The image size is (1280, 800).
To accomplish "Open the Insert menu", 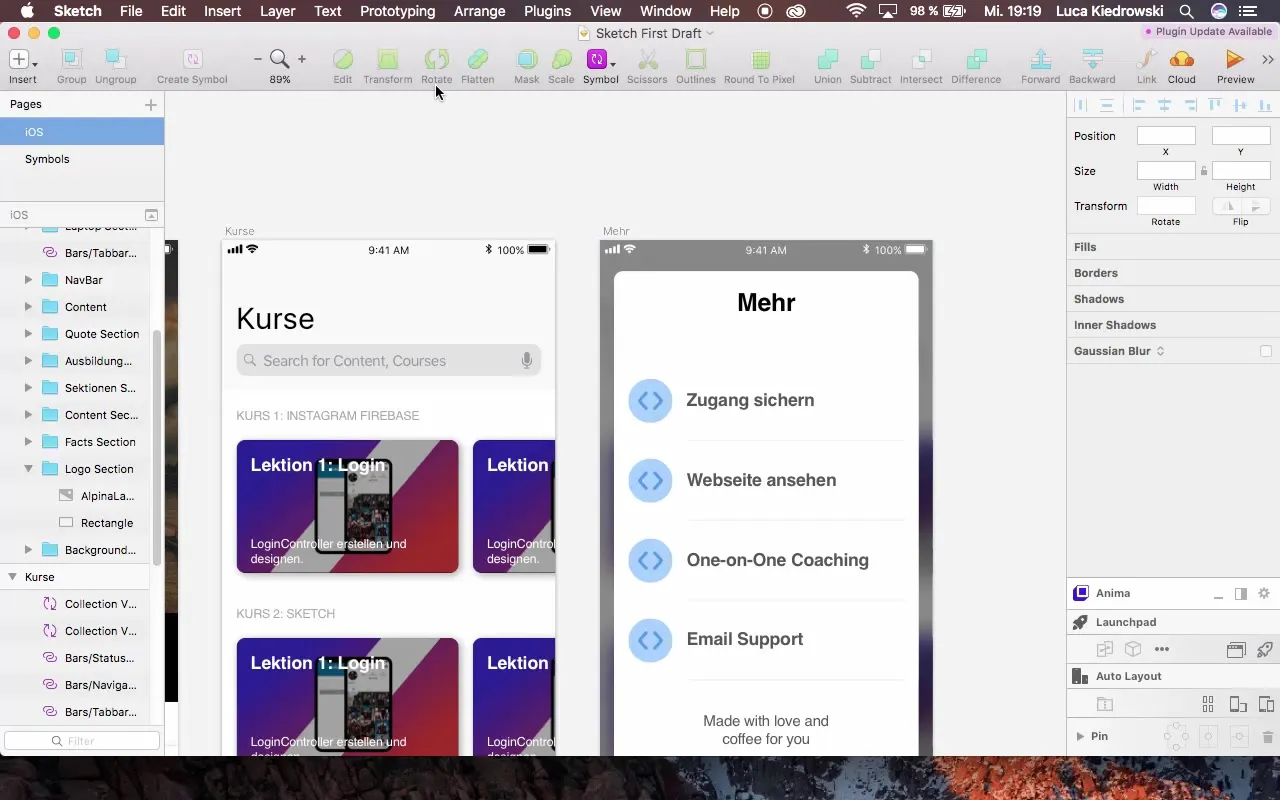I will tap(222, 11).
